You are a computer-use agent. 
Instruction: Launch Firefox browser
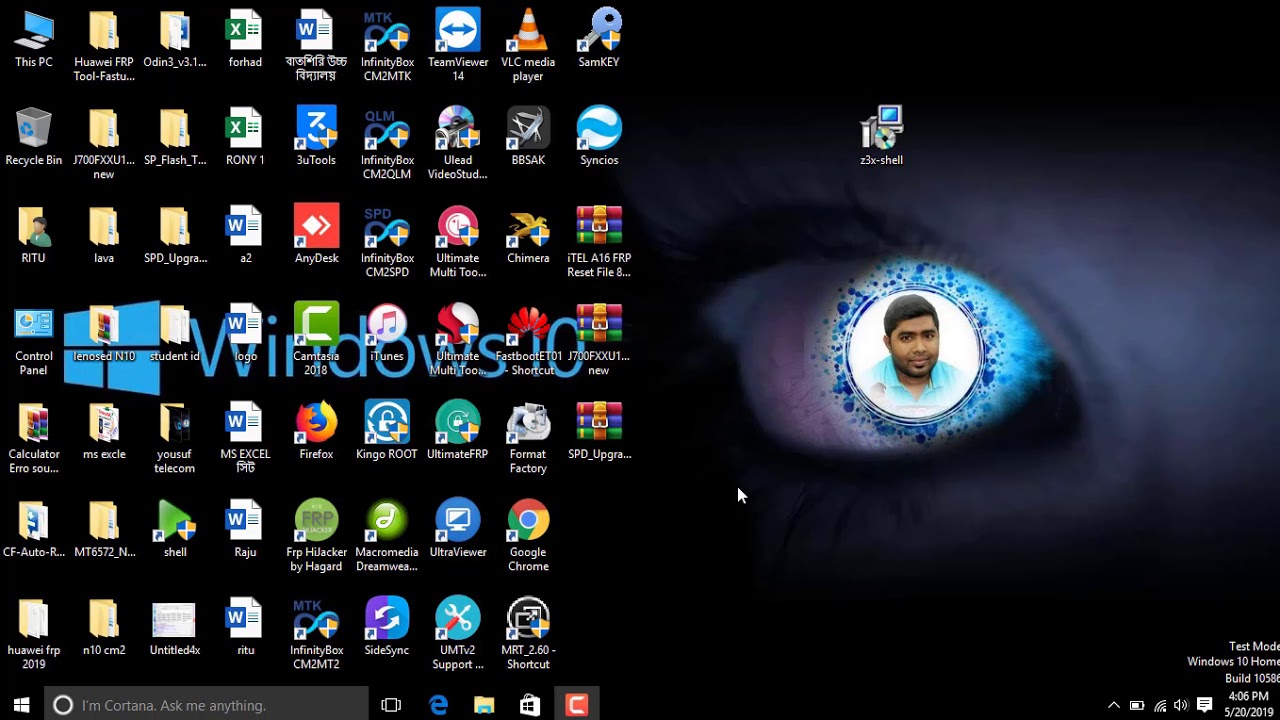click(316, 431)
